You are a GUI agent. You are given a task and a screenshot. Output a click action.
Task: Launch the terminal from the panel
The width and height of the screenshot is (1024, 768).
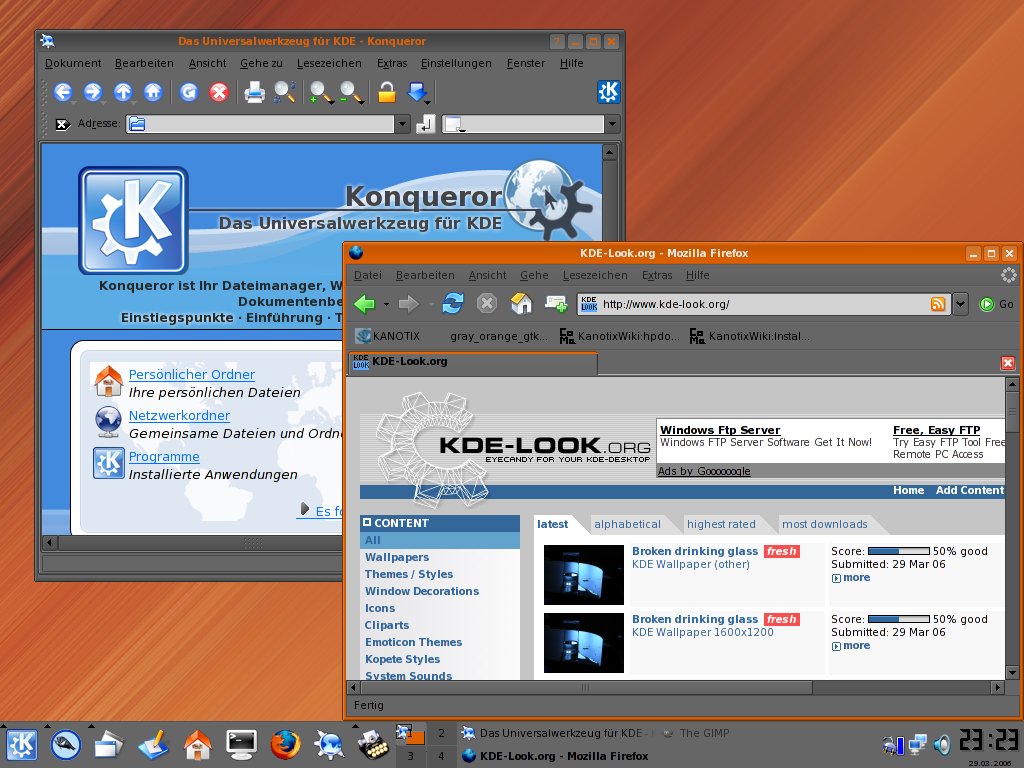[241, 744]
